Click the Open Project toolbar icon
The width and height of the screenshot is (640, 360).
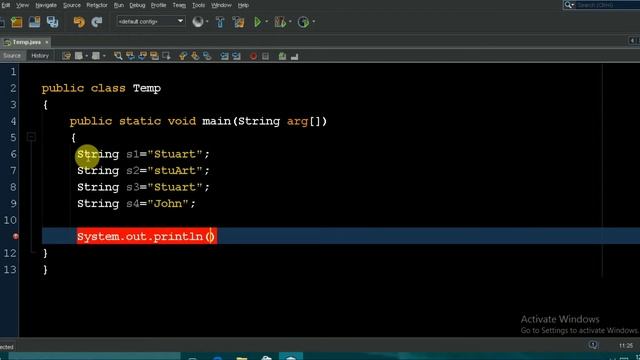tap(34, 22)
